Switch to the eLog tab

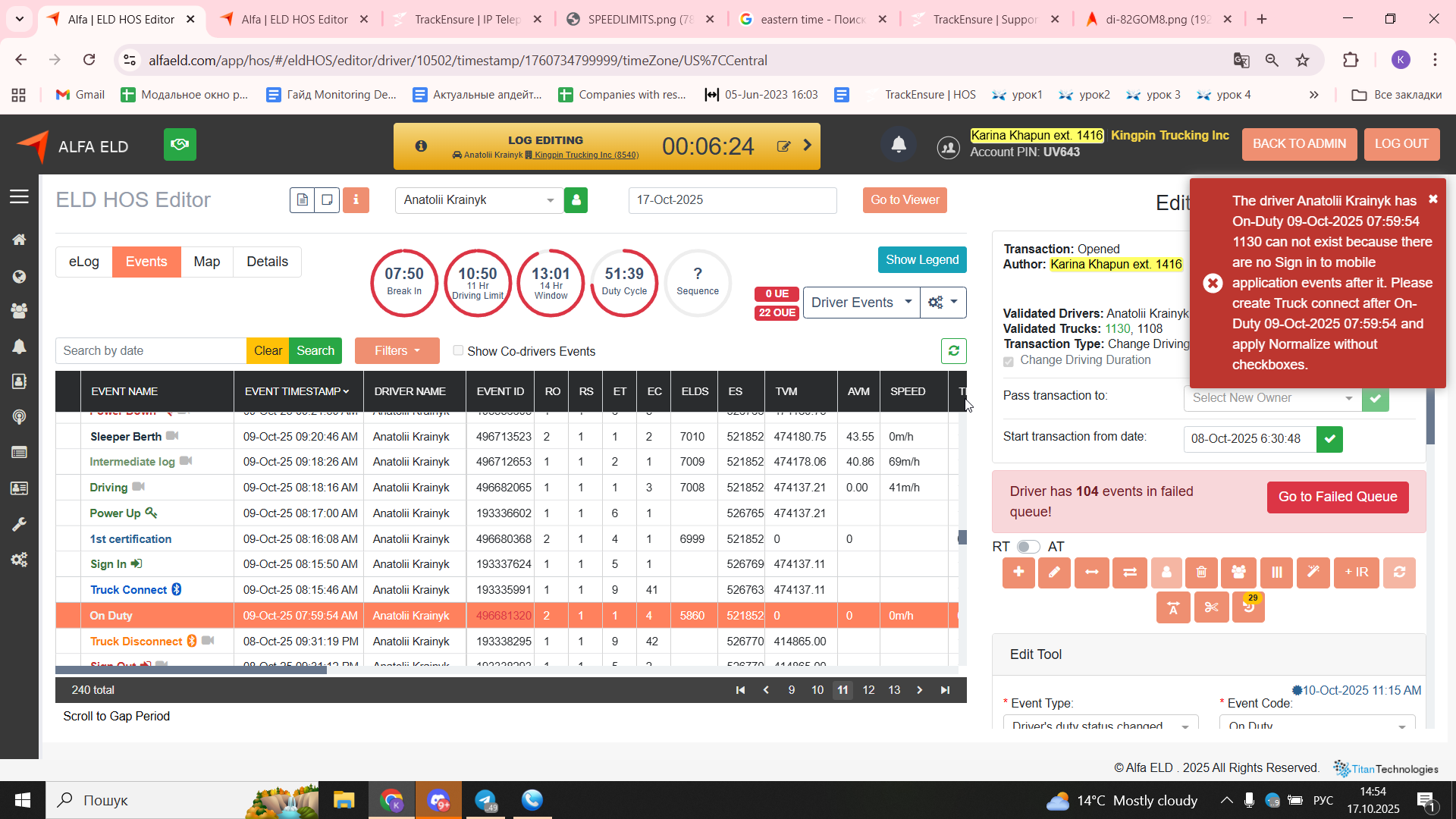[x=84, y=262]
